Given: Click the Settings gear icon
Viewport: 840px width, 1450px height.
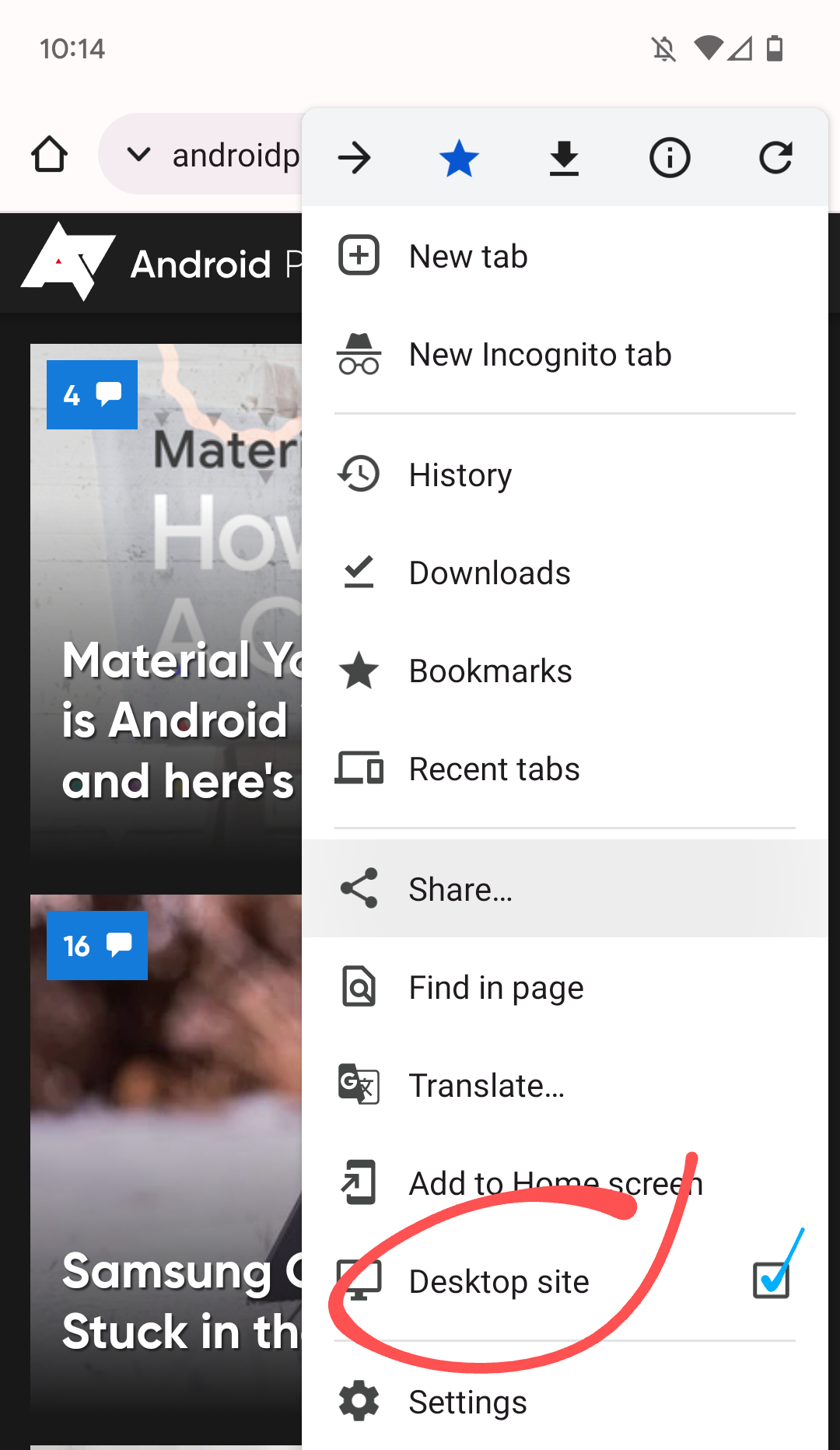Looking at the screenshot, I should pyautogui.click(x=359, y=1402).
